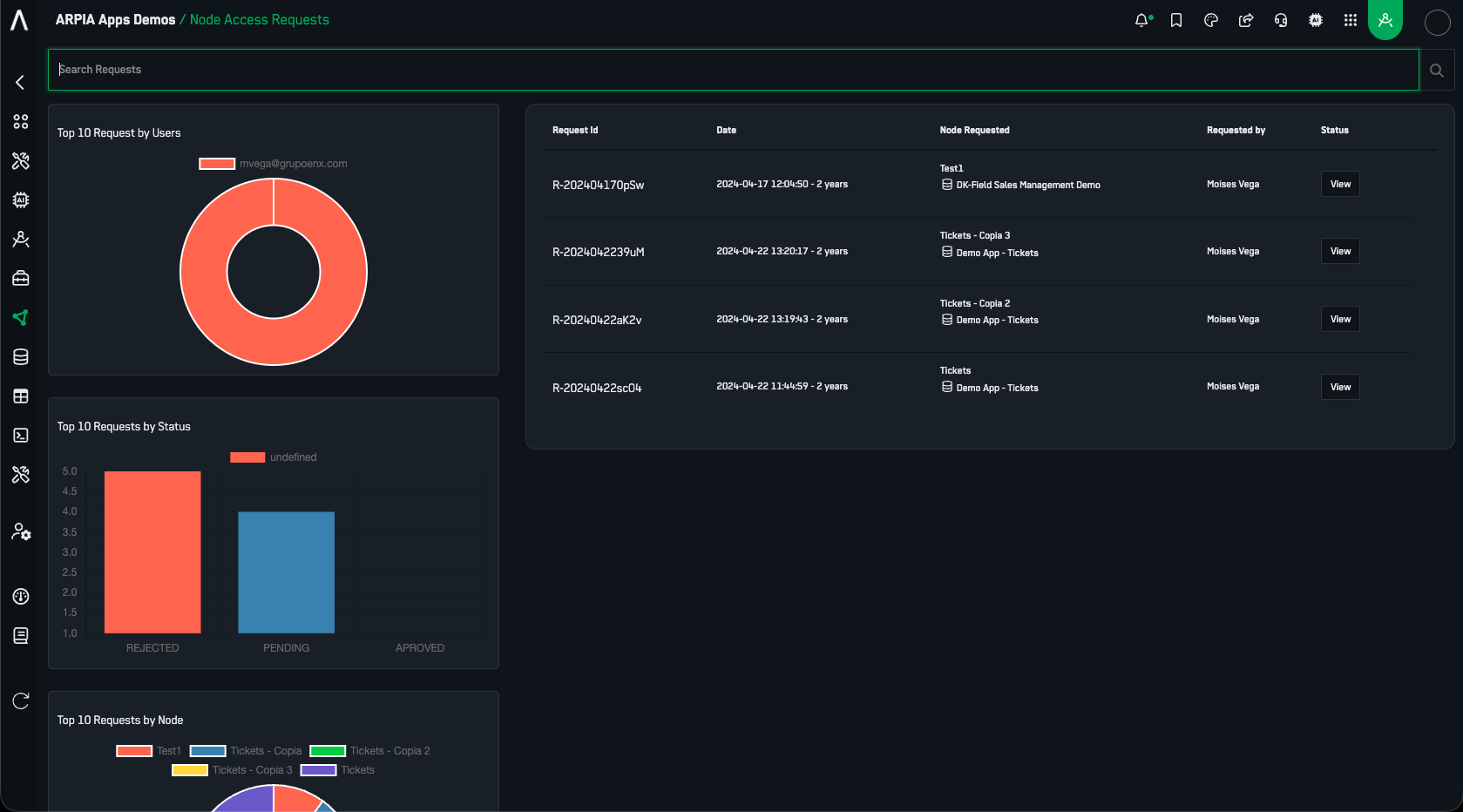Screen dimensions: 1463x812
Task: View request R-202404170pSw
Action: tap(1340, 184)
